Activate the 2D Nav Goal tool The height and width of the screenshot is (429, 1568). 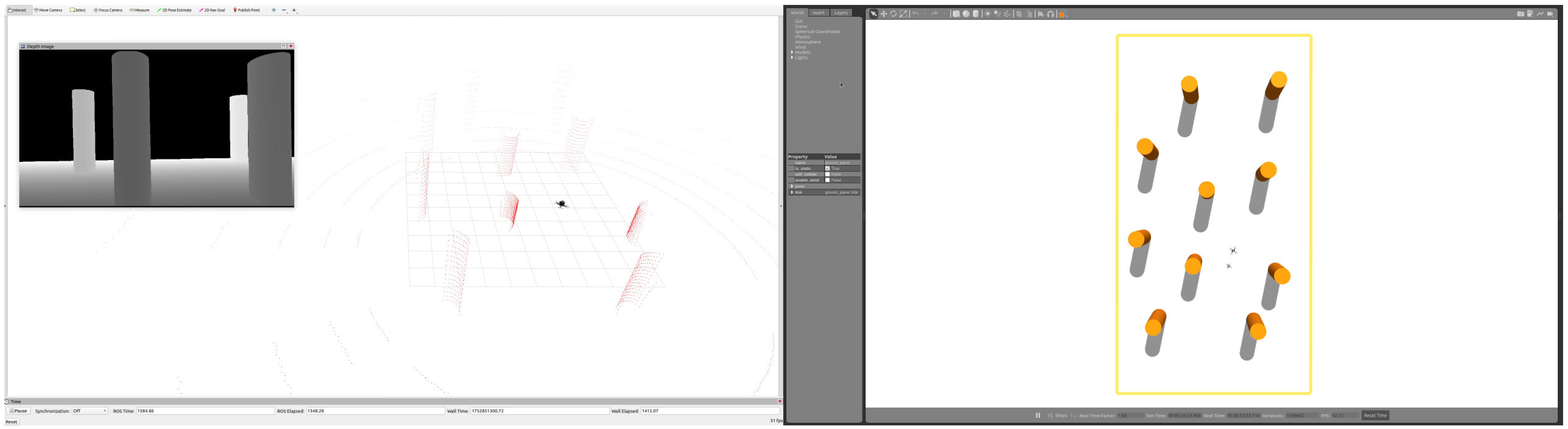tap(212, 10)
